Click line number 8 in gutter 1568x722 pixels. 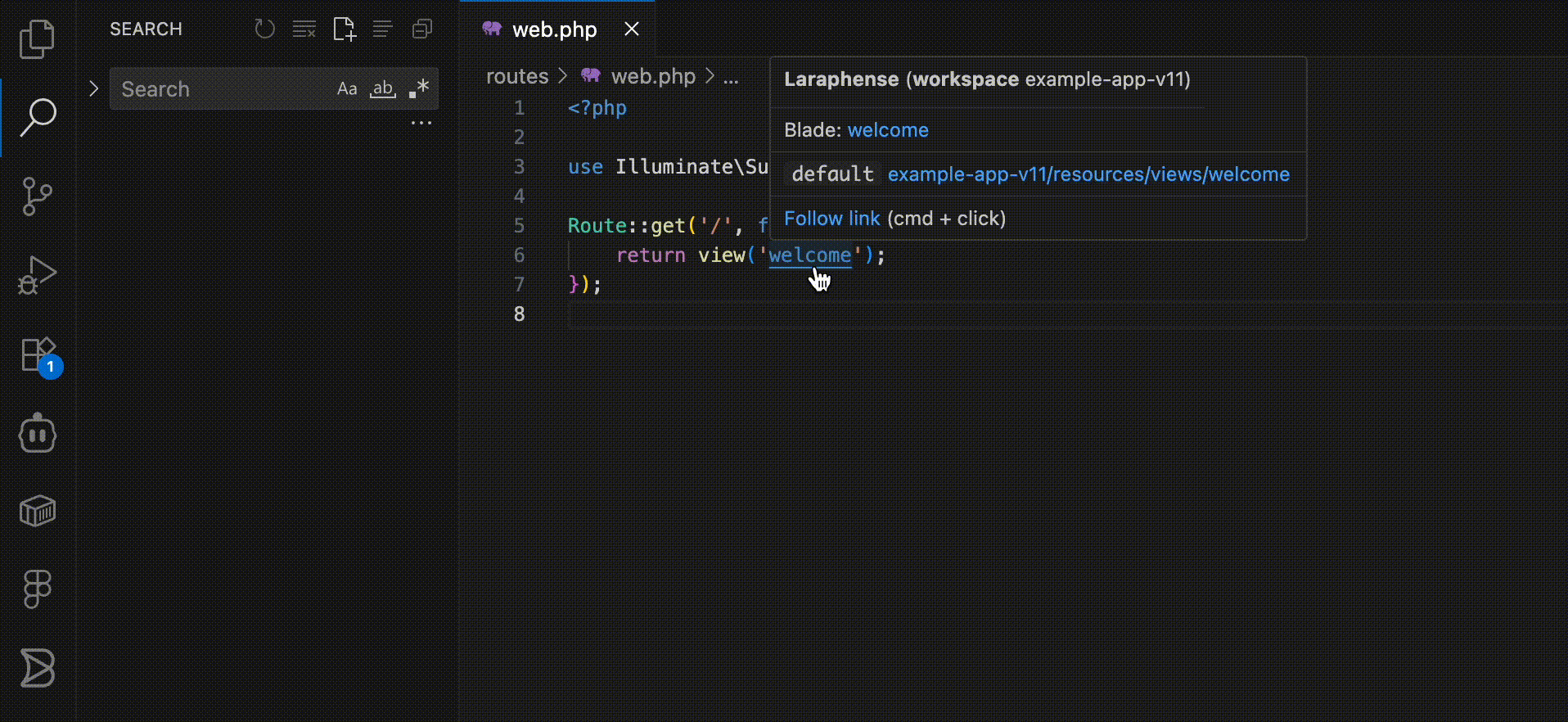pos(519,314)
